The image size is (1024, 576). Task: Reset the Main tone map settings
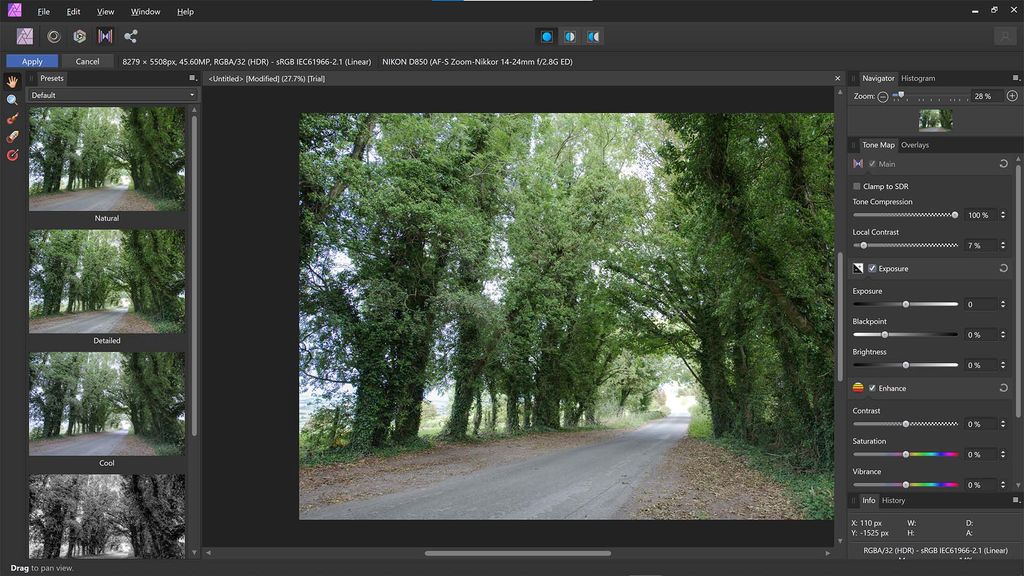[1004, 163]
